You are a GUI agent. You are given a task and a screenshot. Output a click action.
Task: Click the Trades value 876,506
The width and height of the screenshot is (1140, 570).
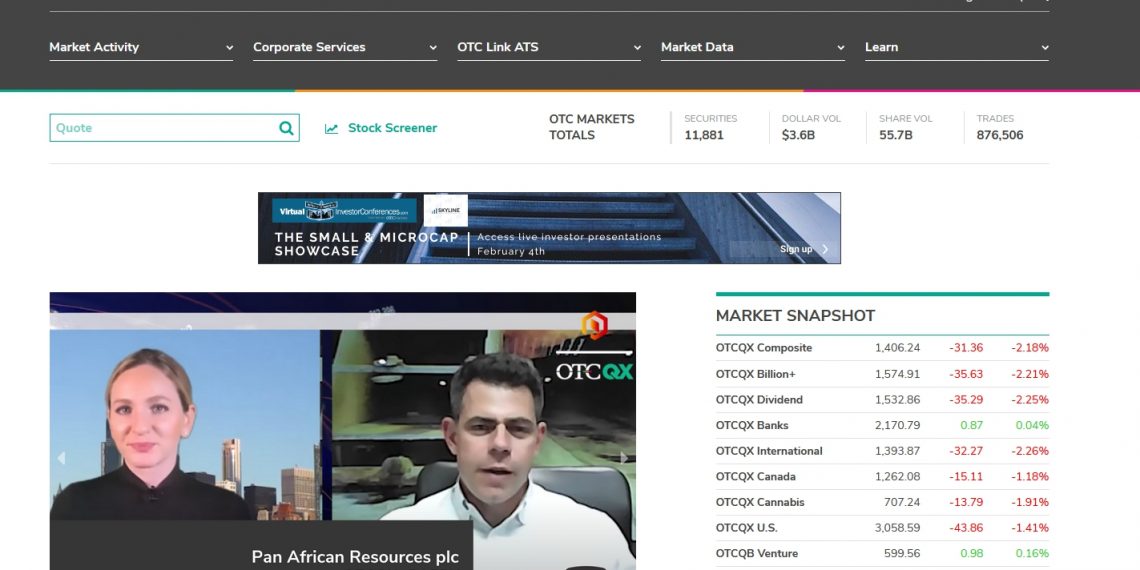point(1000,135)
